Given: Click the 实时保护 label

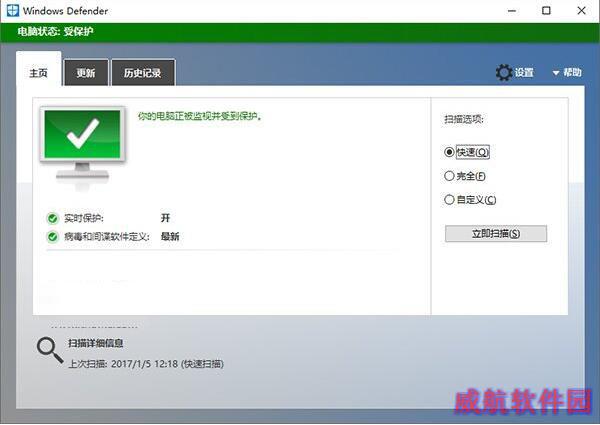Looking at the screenshot, I should (x=83, y=218).
